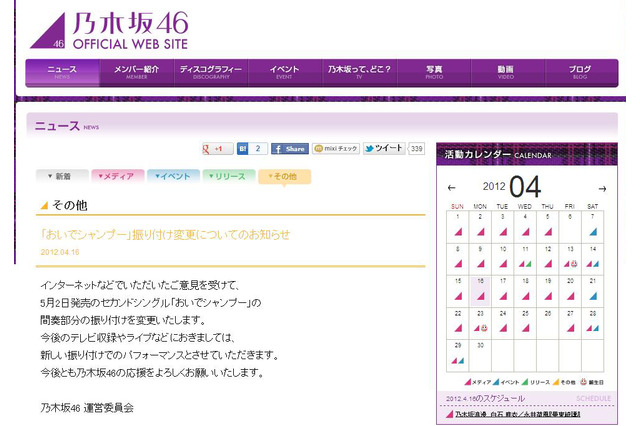Click the media marker on April 10
The width and height of the screenshot is (640, 426).
coord(503,264)
